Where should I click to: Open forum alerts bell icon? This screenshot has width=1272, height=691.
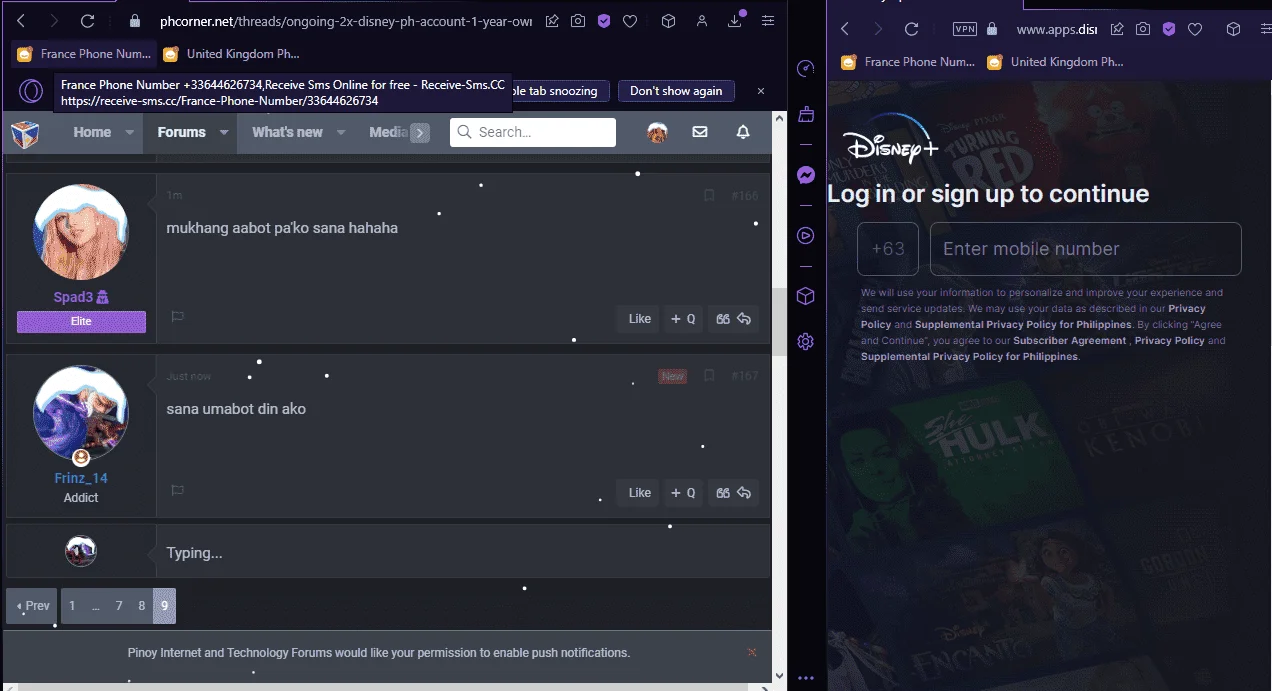743,132
